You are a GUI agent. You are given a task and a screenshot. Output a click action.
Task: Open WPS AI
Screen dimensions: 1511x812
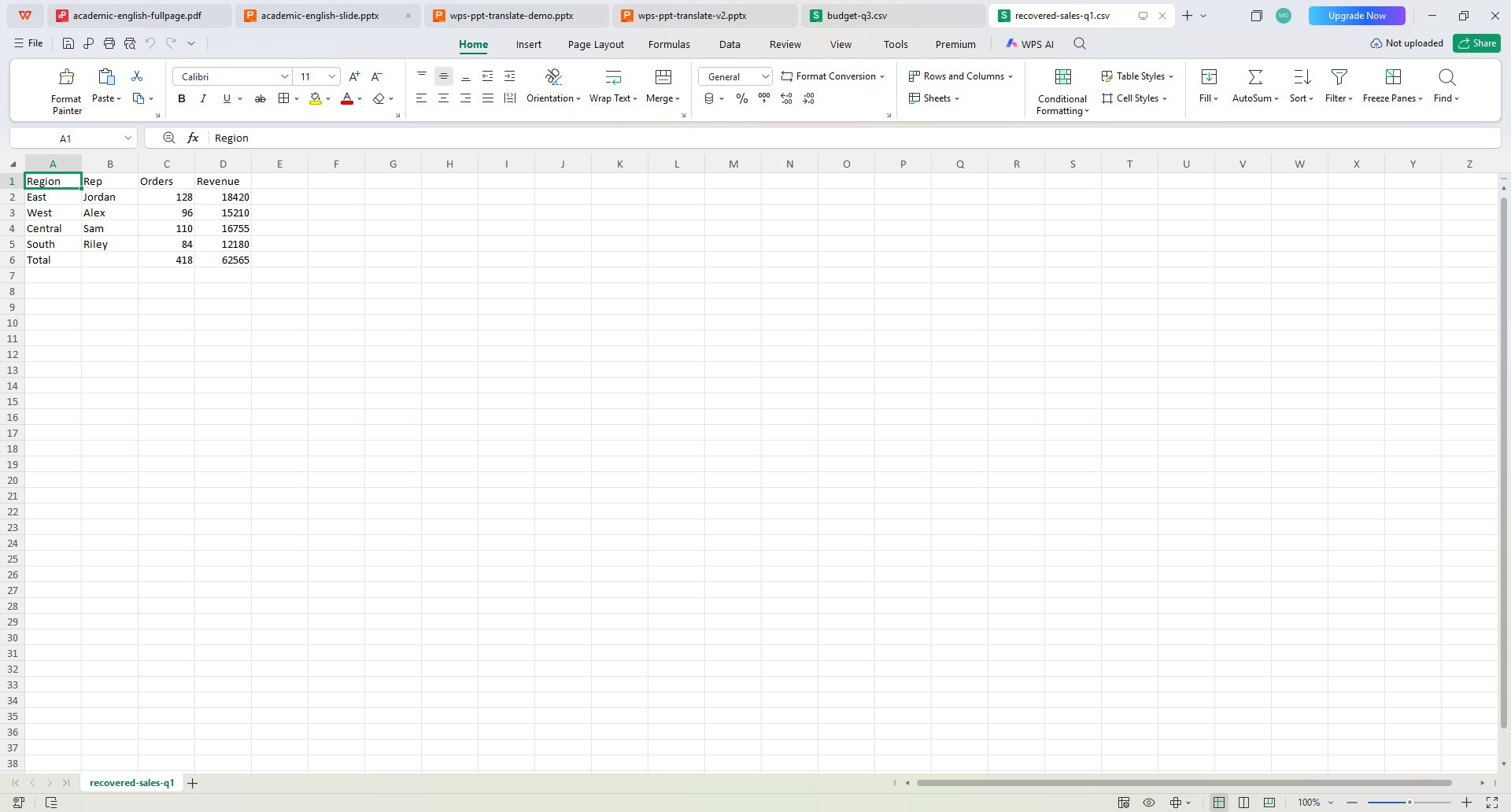[1029, 44]
